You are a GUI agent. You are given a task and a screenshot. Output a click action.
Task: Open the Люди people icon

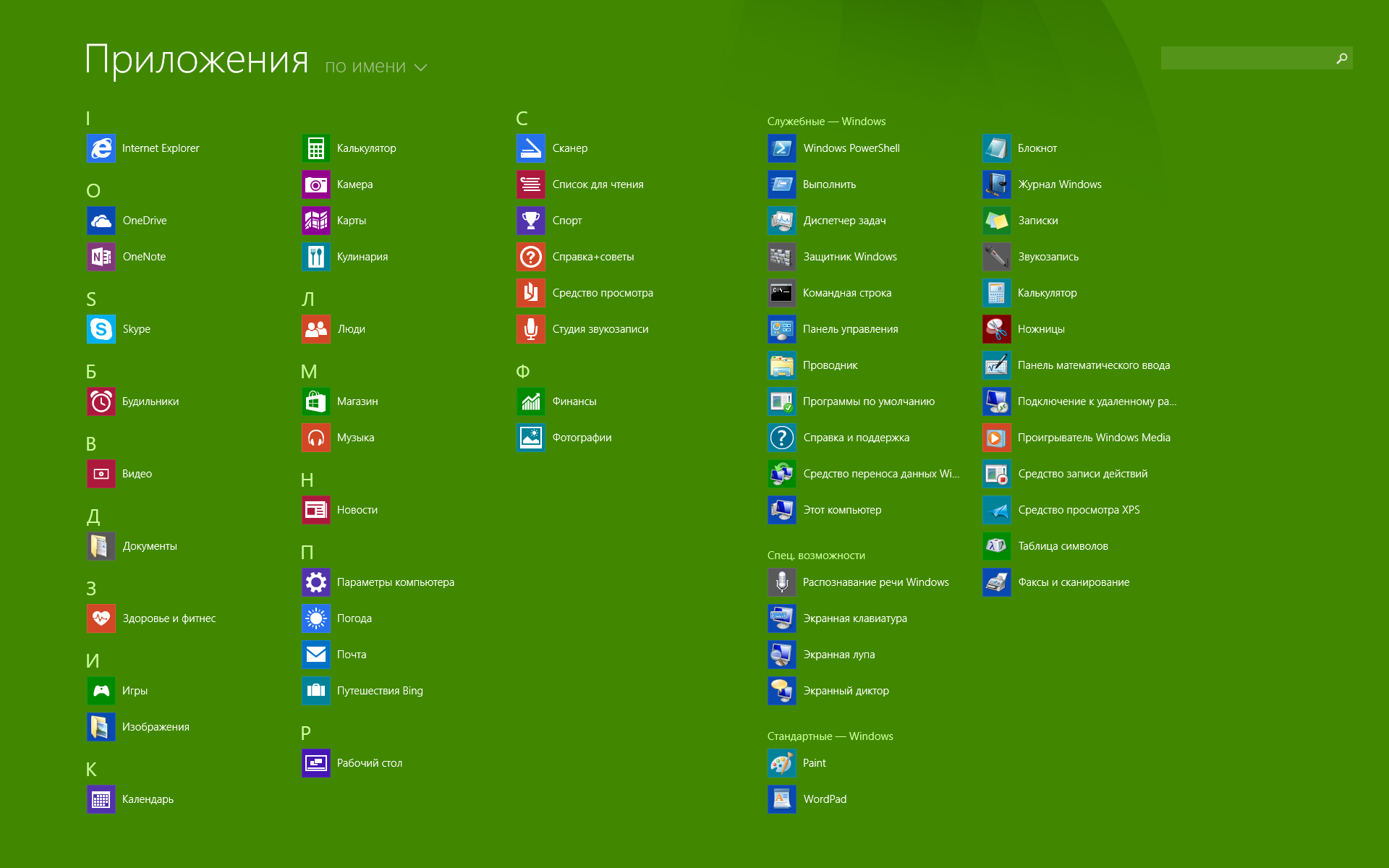tap(316, 329)
